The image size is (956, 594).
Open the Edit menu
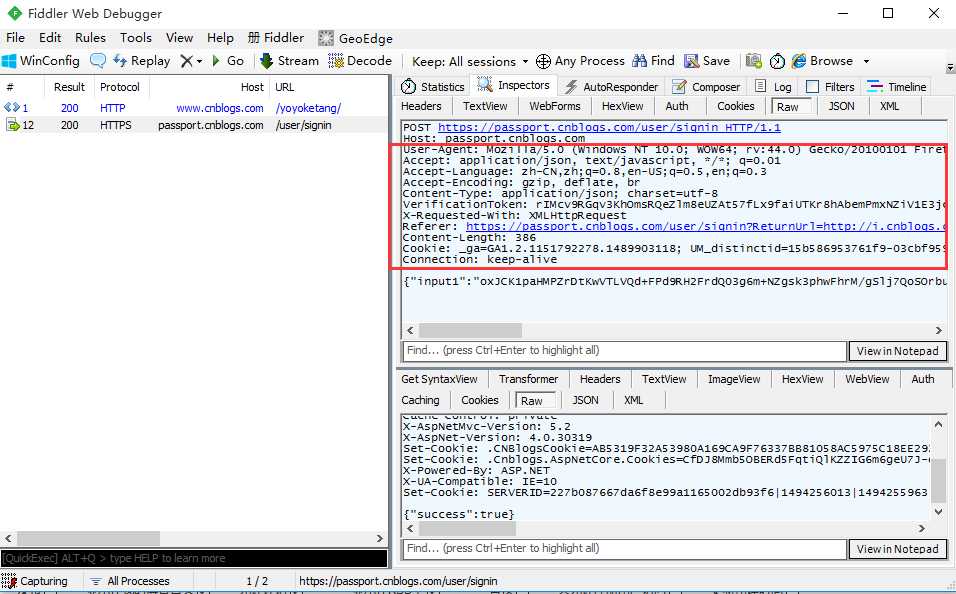[x=50, y=38]
